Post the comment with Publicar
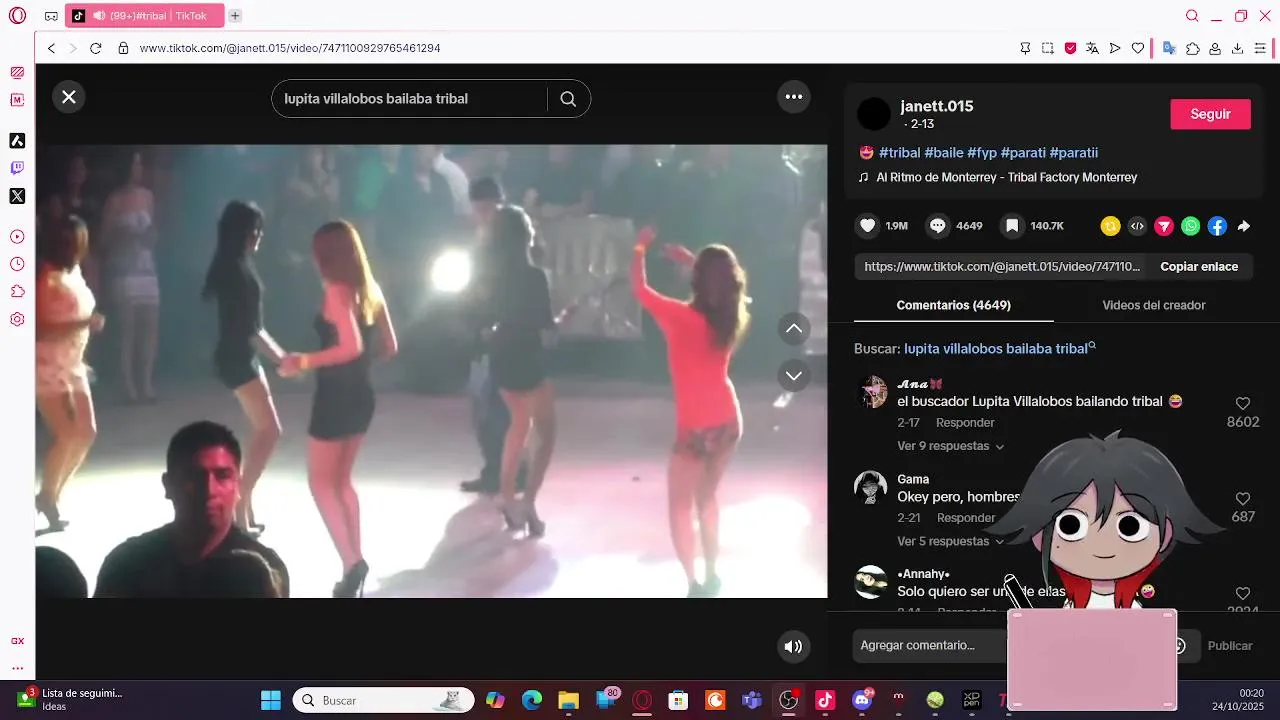This screenshot has width=1280, height=720. click(1230, 646)
